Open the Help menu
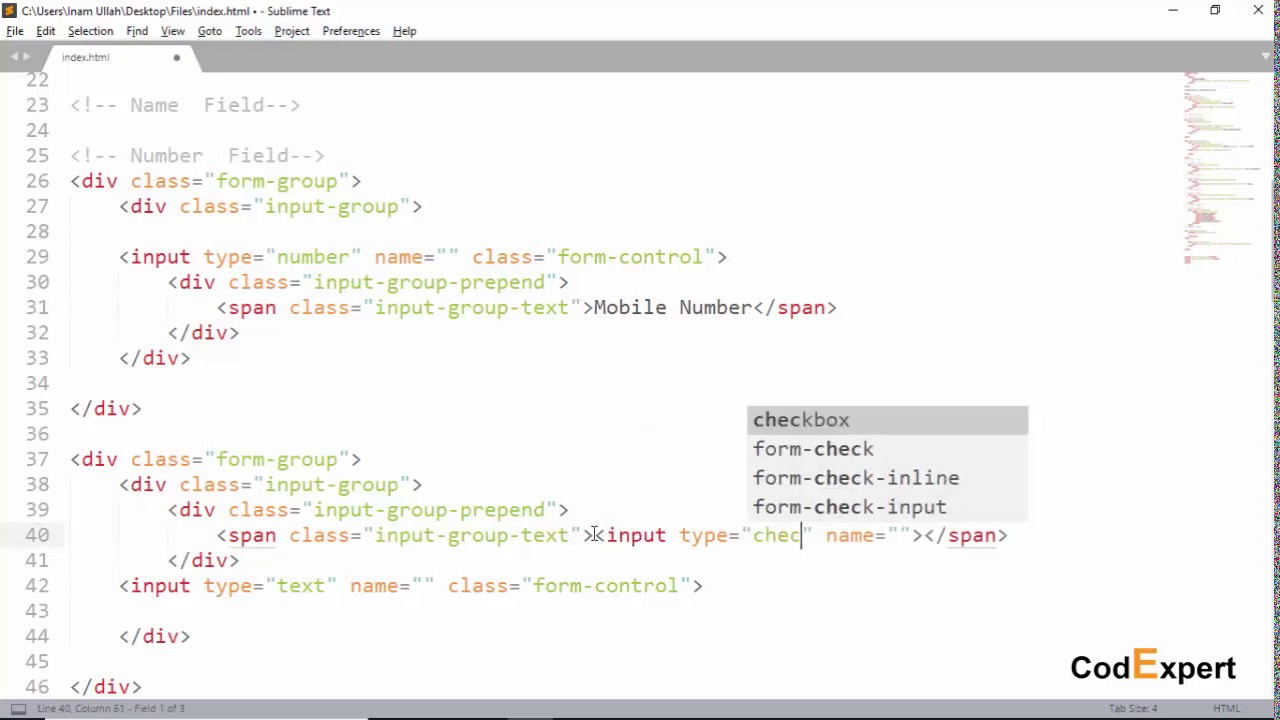This screenshot has width=1280, height=720. (404, 31)
